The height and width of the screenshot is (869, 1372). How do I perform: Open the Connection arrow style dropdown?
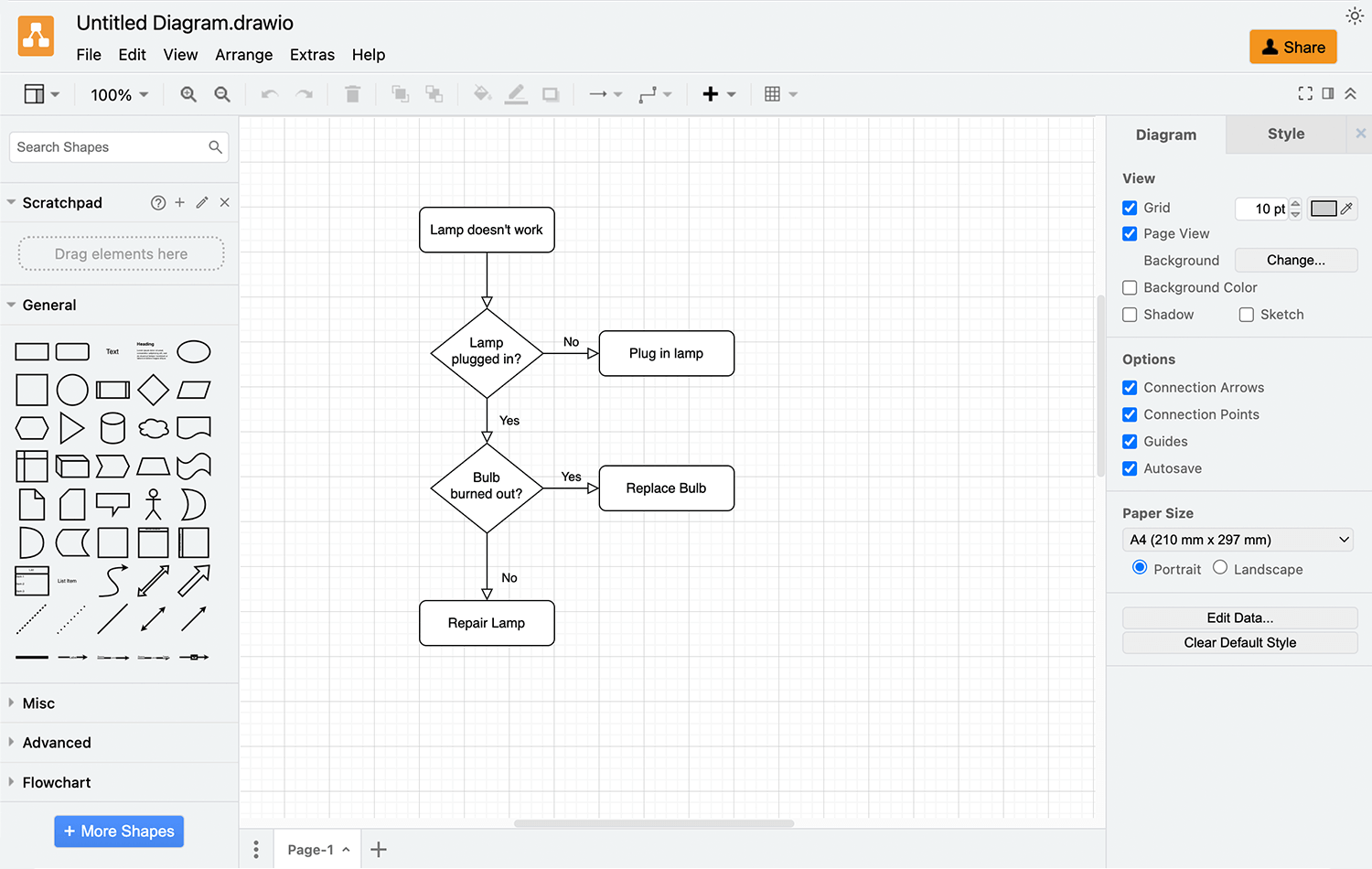606,94
